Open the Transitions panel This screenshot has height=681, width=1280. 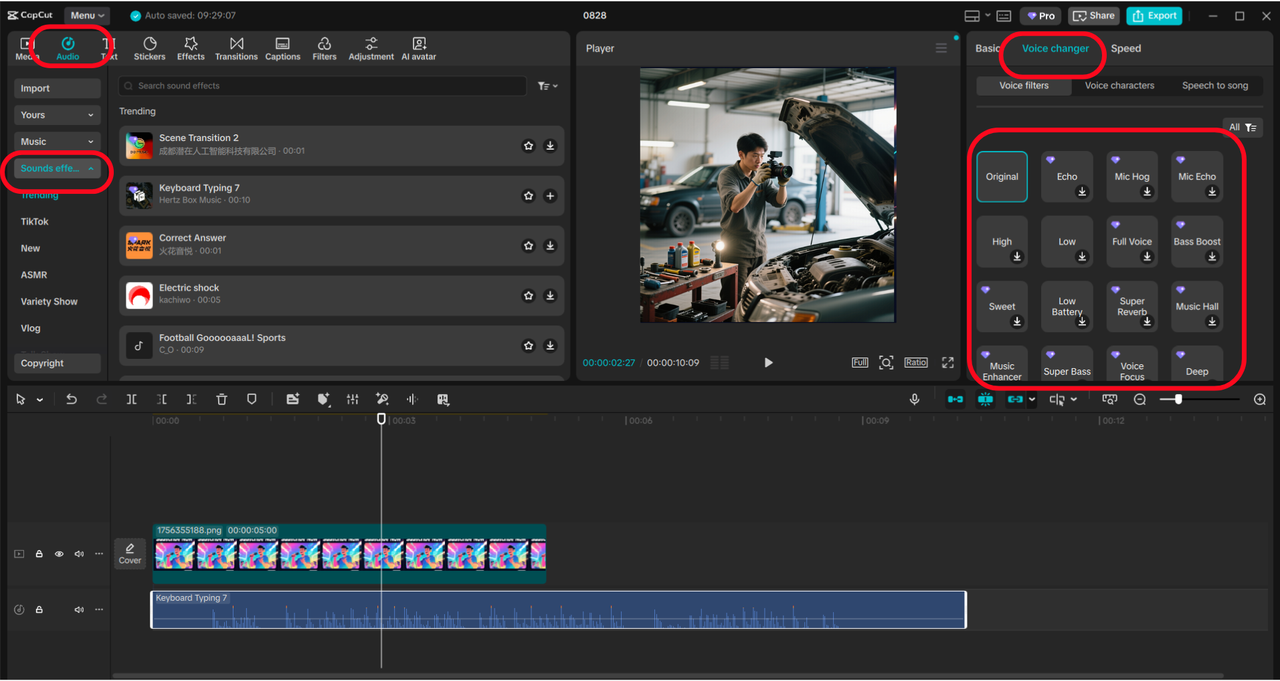(x=236, y=48)
